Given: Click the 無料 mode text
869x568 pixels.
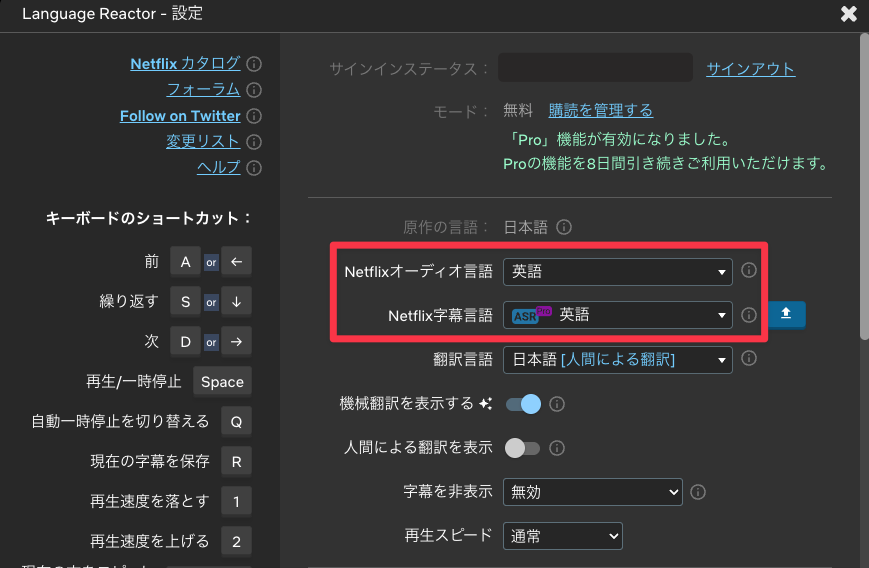Looking at the screenshot, I should 518,110.
